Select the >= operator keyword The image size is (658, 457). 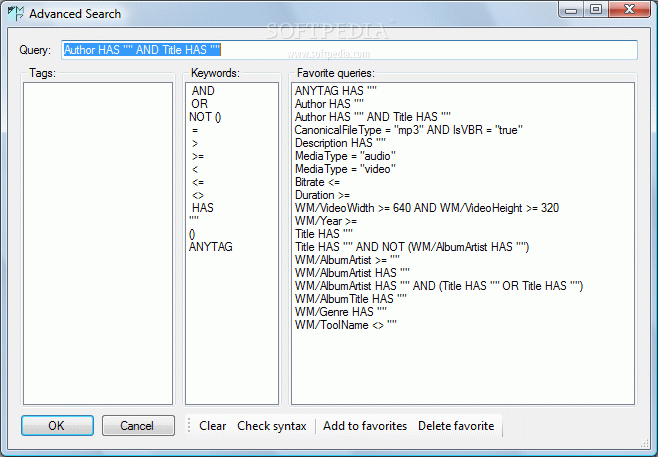198,157
